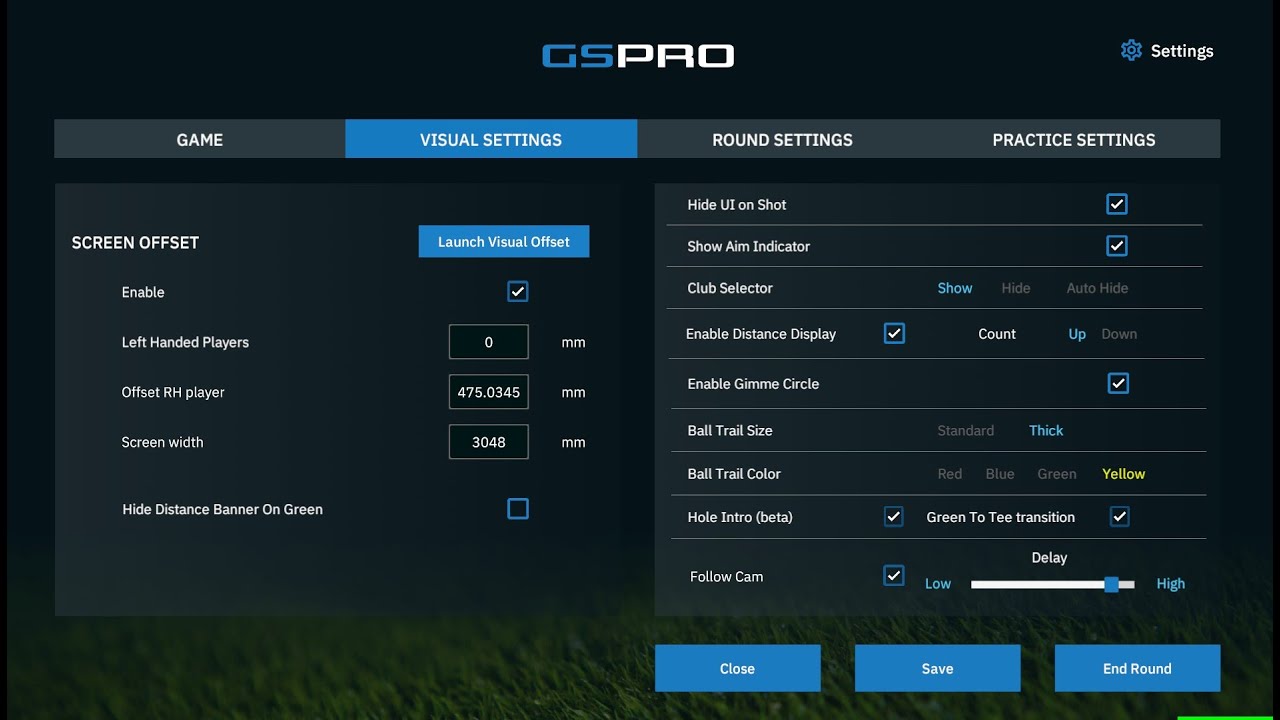
Task: Select Red ball trail color
Action: [x=950, y=474]
